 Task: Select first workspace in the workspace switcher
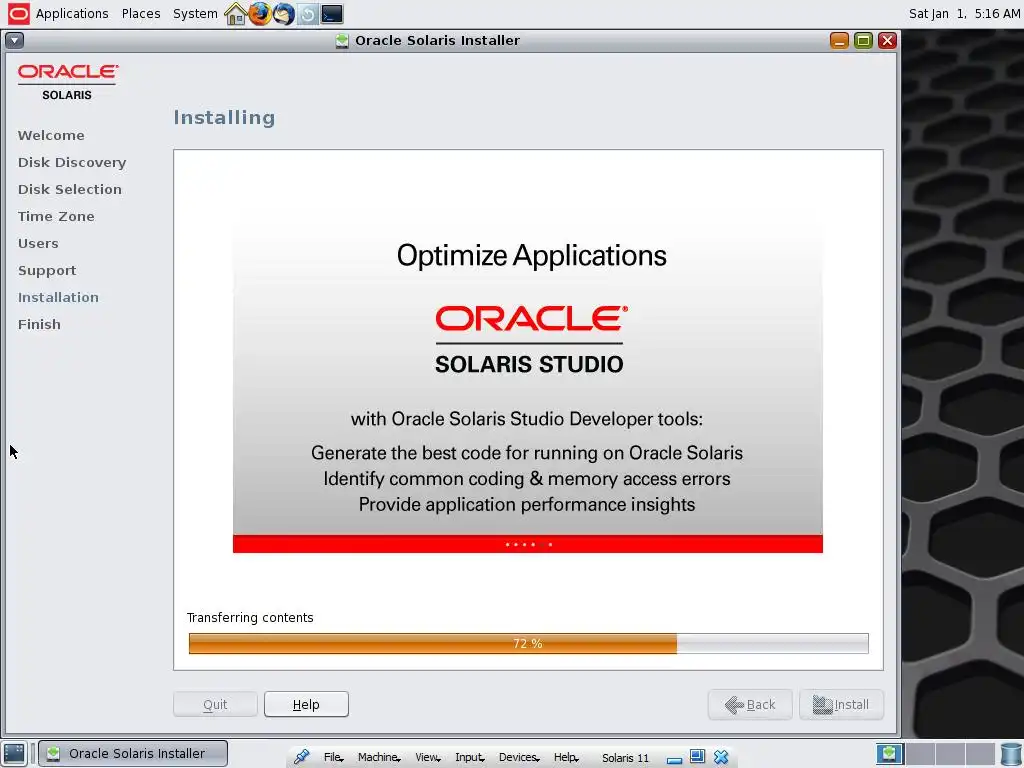click(889, 753)
